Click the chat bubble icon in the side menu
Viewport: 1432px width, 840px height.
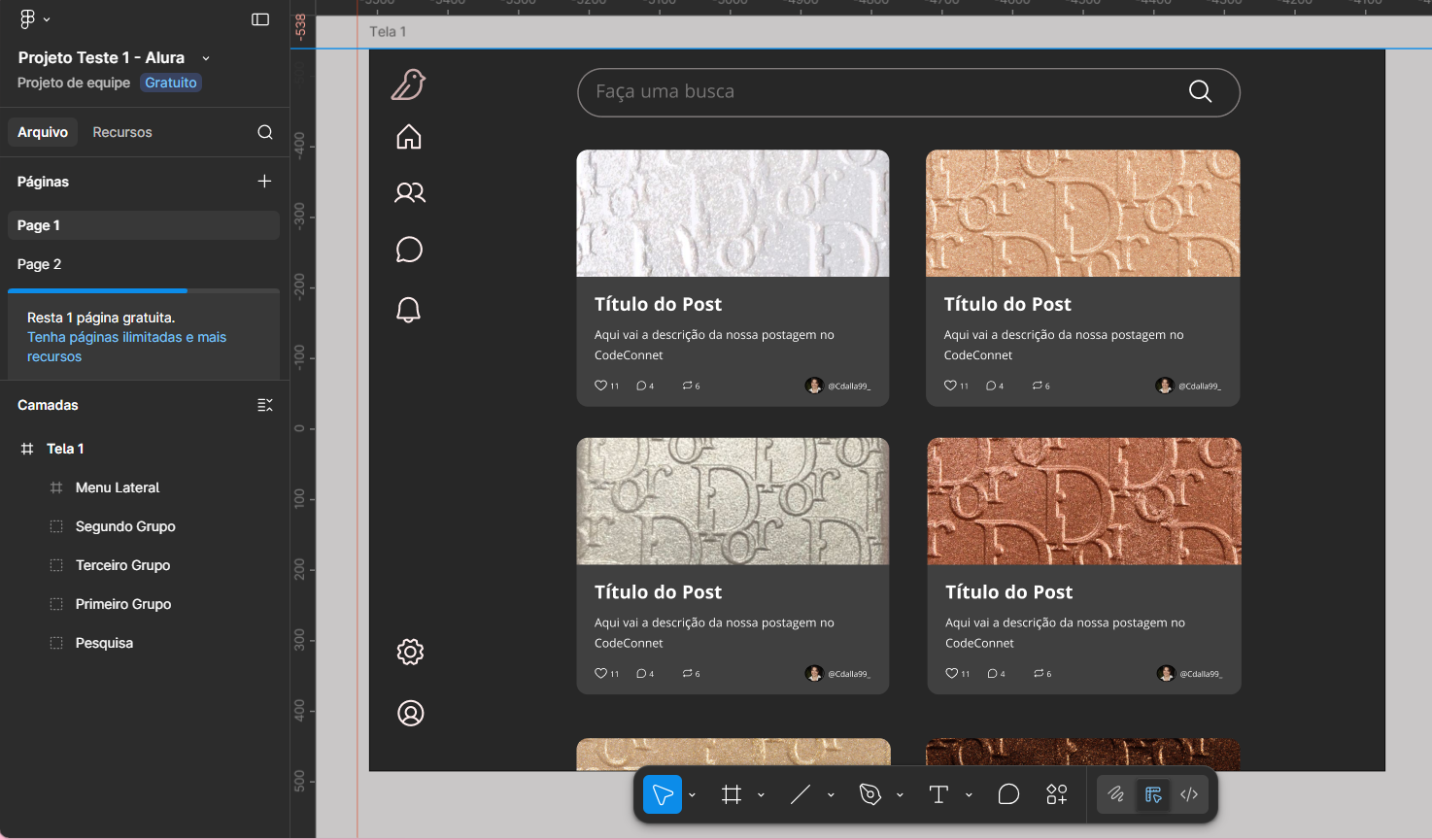coord(409,250)
